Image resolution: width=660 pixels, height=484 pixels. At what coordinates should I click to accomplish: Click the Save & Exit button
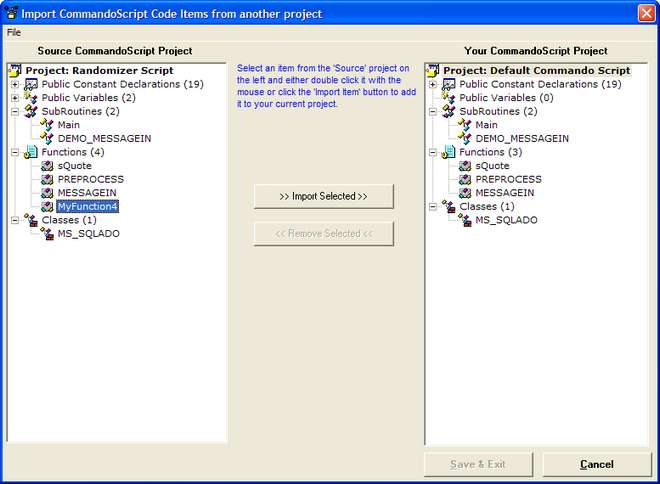[x=478, y=464]
